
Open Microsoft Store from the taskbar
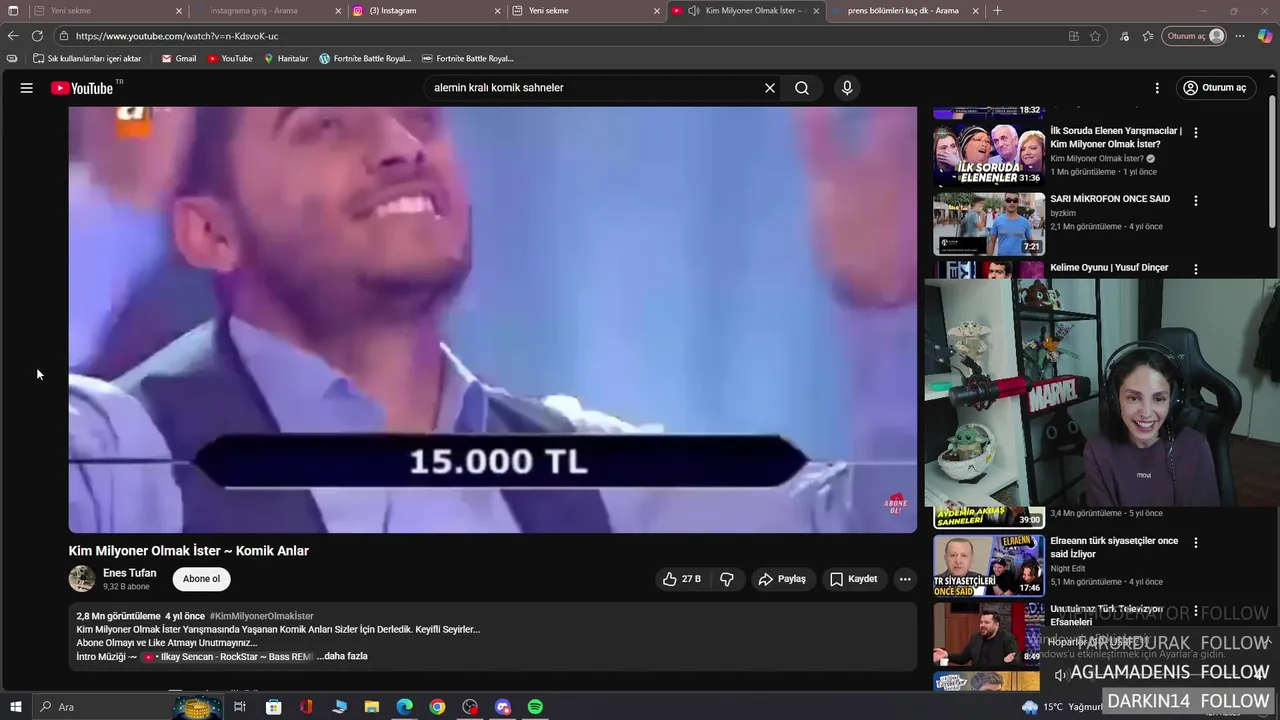pyautogui.click(x=273, y=707)
